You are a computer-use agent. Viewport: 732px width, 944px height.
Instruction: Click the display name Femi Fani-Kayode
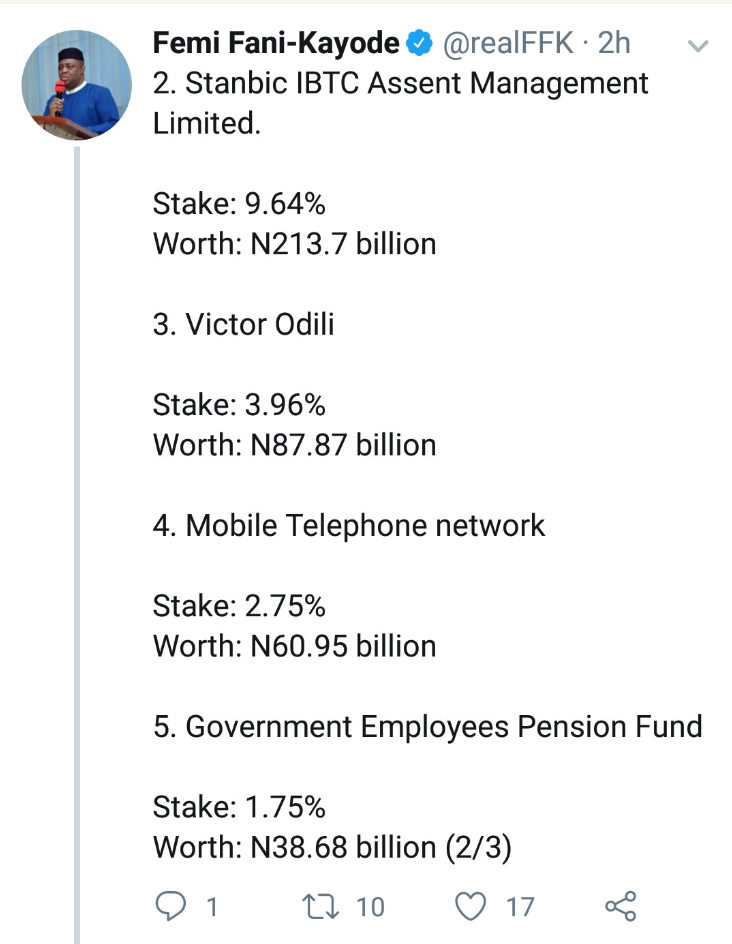click(x=276, y=44)
